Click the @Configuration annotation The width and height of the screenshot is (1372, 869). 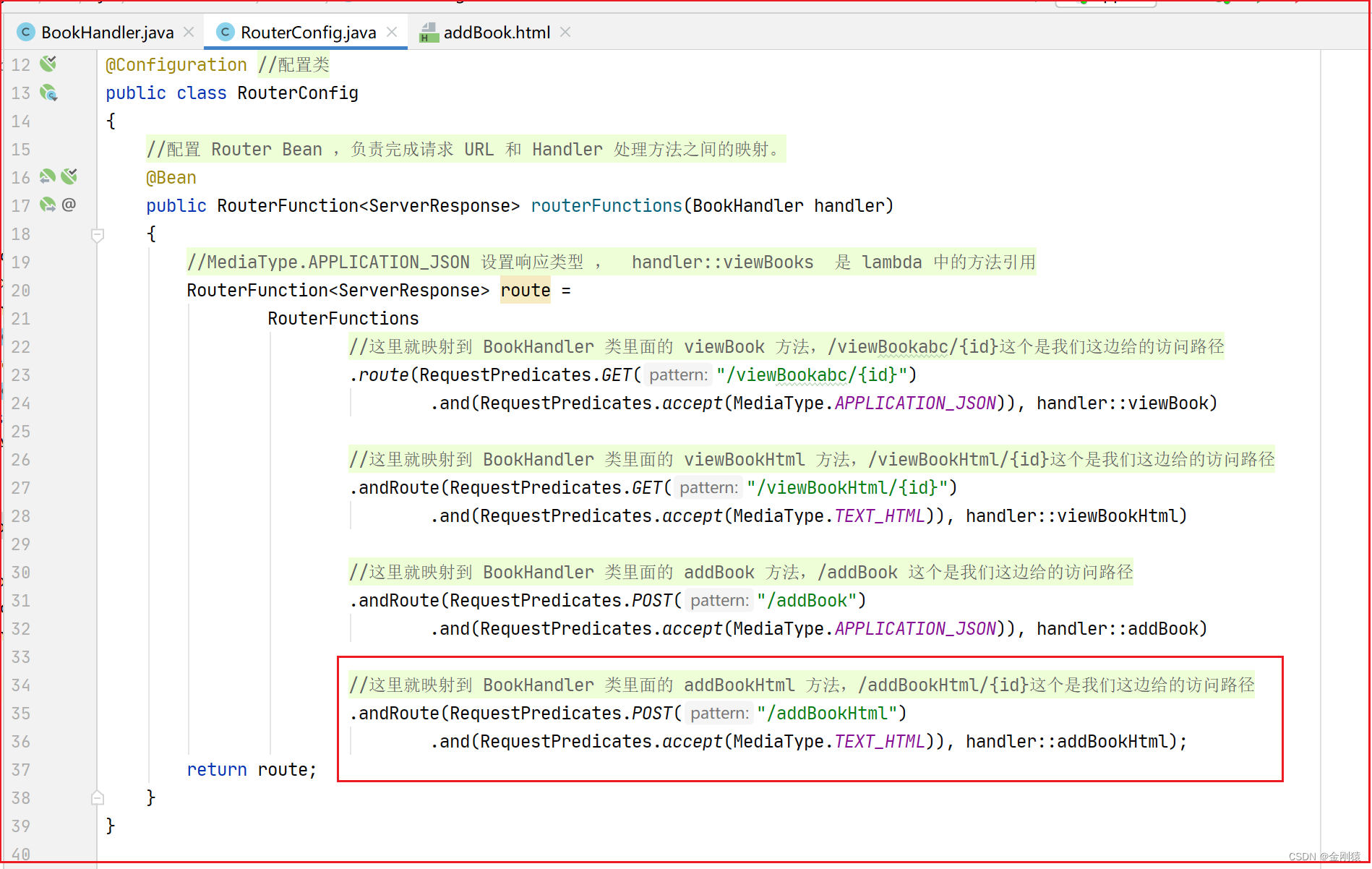coord(176,65)
